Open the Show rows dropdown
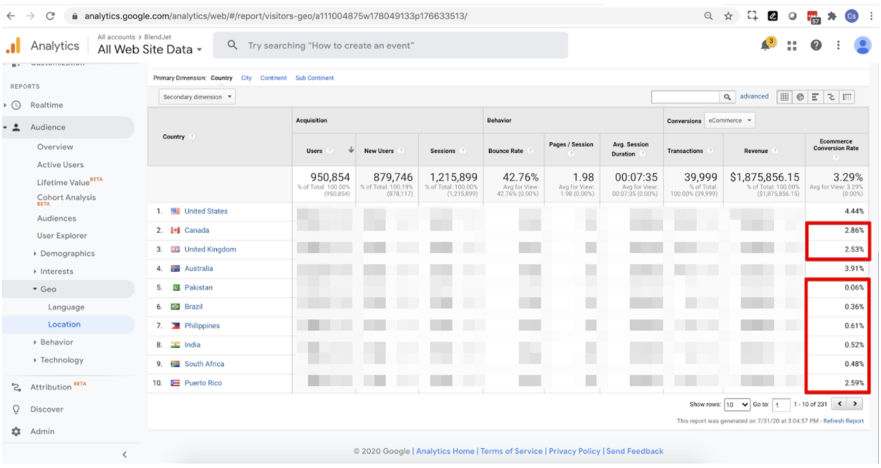This screenshot has height=468, width=881. [737, 404]
